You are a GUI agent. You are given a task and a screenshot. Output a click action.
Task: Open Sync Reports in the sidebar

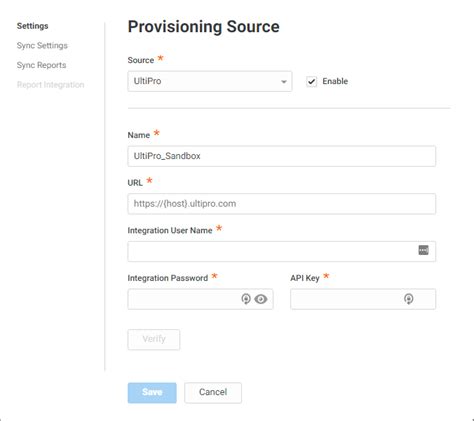click(41, 65)
